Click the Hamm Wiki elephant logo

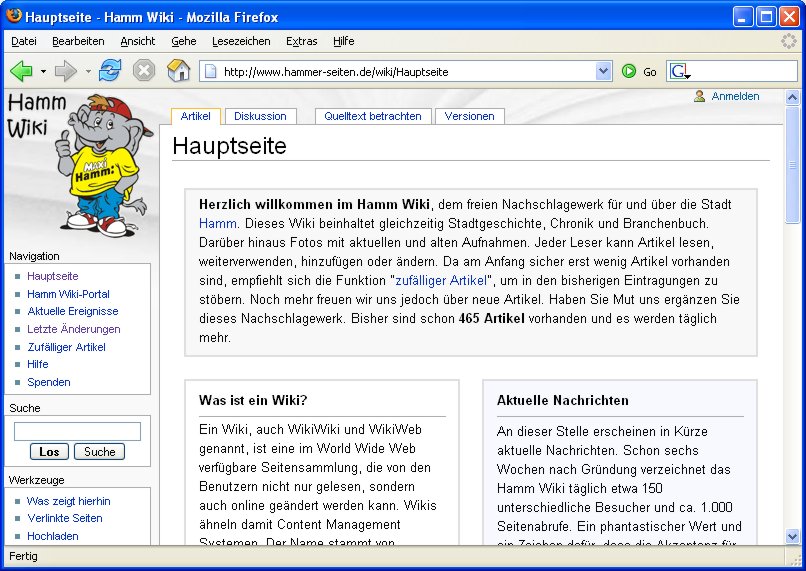pyautogui.click(x=78, y=162)
